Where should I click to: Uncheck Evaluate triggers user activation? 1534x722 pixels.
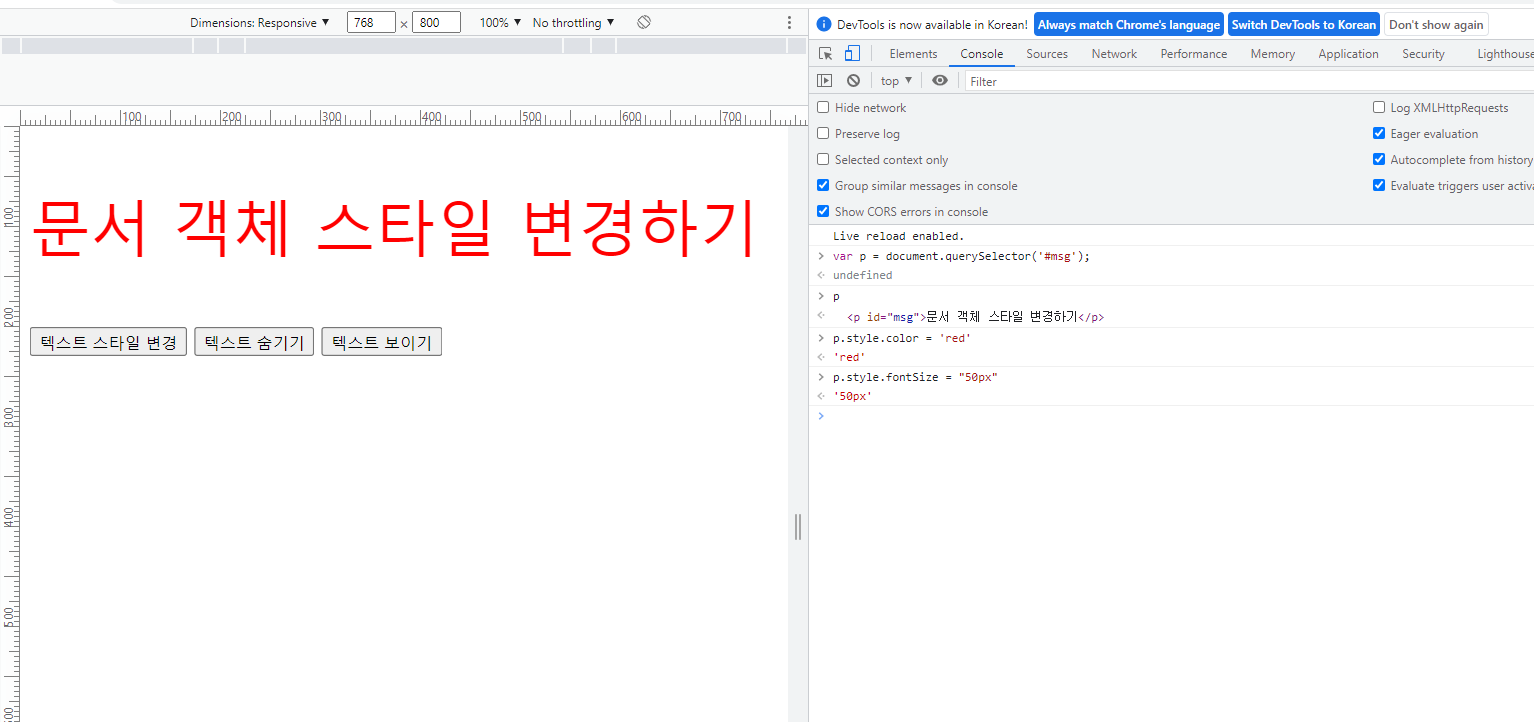[x=1379, y=185]
